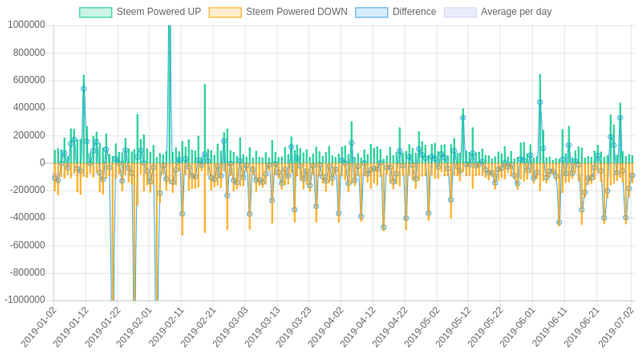
Task: Click the -1000000 y-axis value
Action: coord(25,300)
